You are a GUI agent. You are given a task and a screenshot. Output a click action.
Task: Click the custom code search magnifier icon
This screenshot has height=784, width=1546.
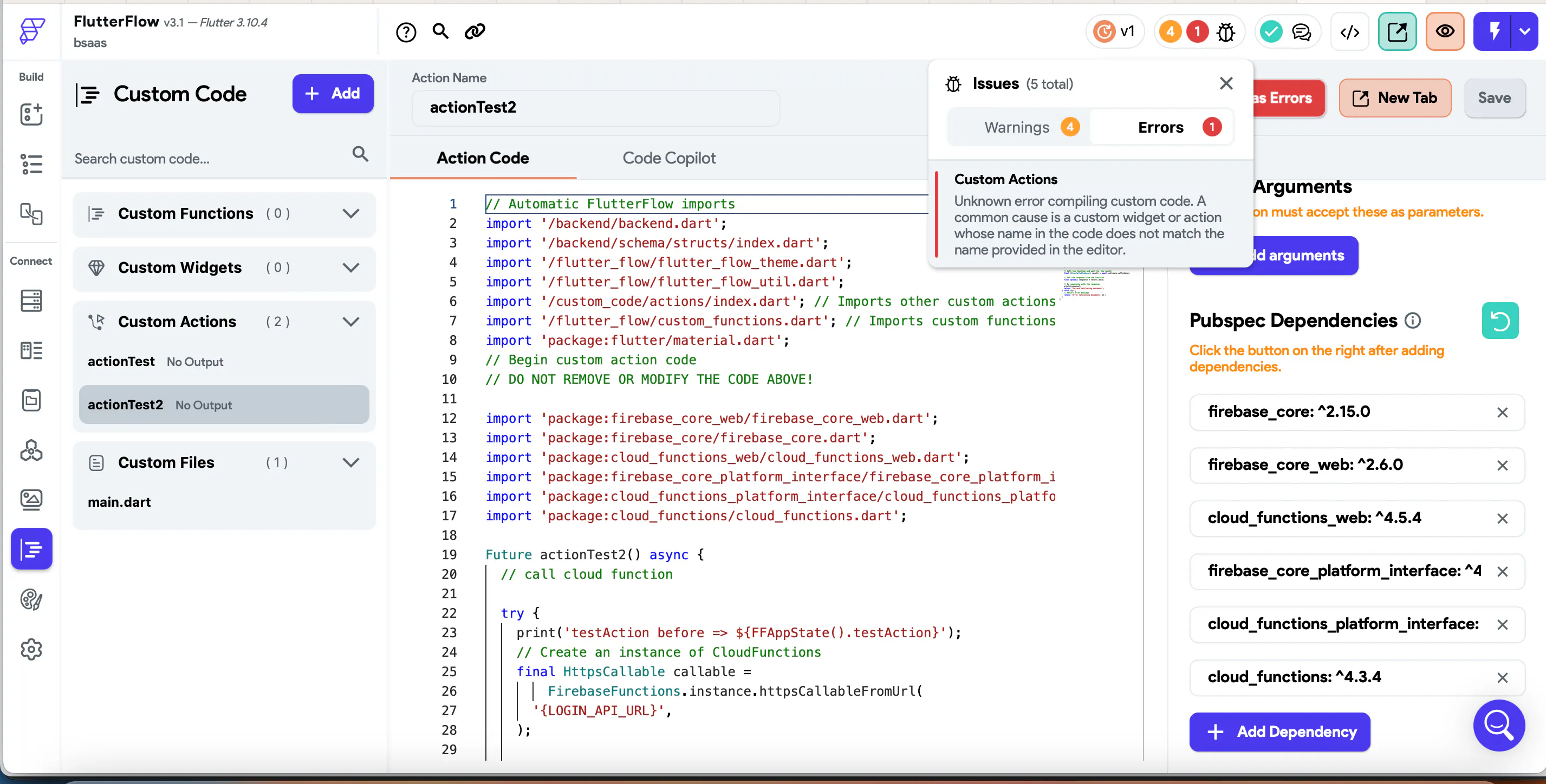click(360, 154)
